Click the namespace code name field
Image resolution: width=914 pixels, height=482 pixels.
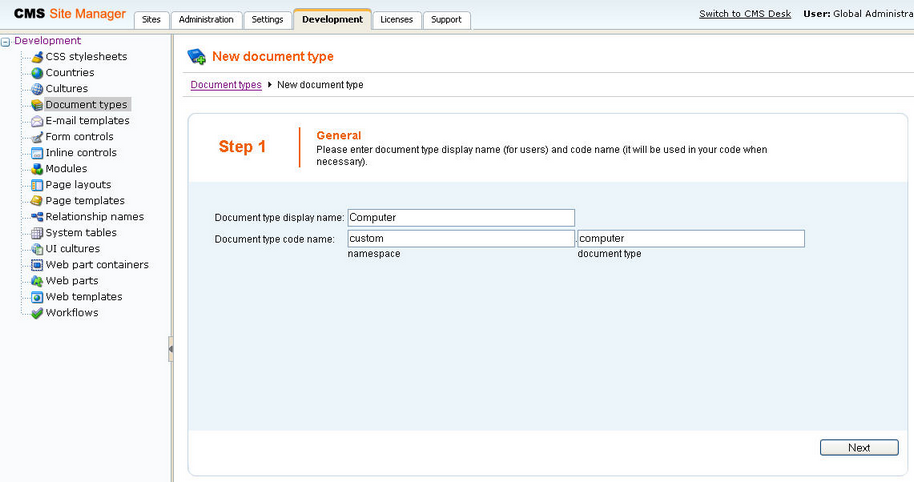click(461, 239)
